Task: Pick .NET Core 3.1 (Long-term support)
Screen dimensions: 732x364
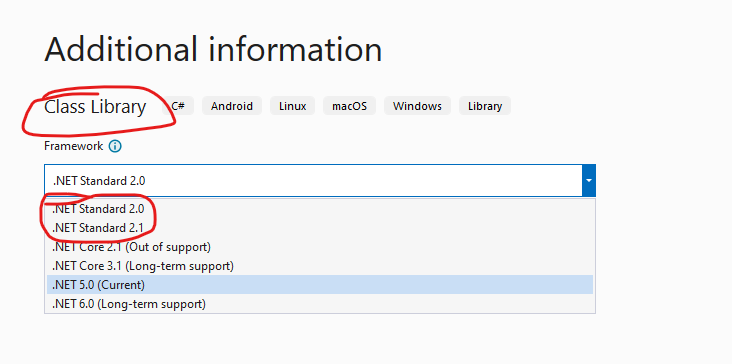Action: pyautogui.click(x=320, y=266)
